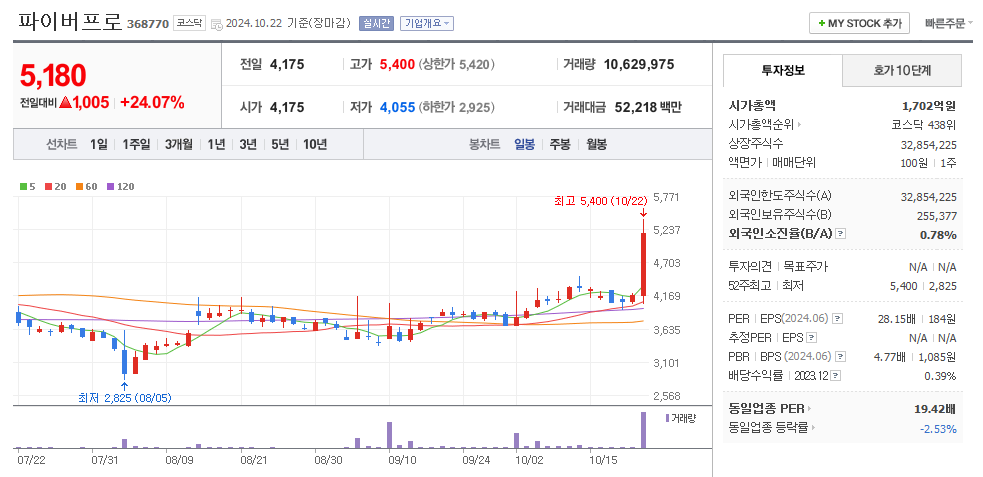Screen dimensions: 983x477
Task: Click the 저가 value 4,055
Action: coord(397,107)
